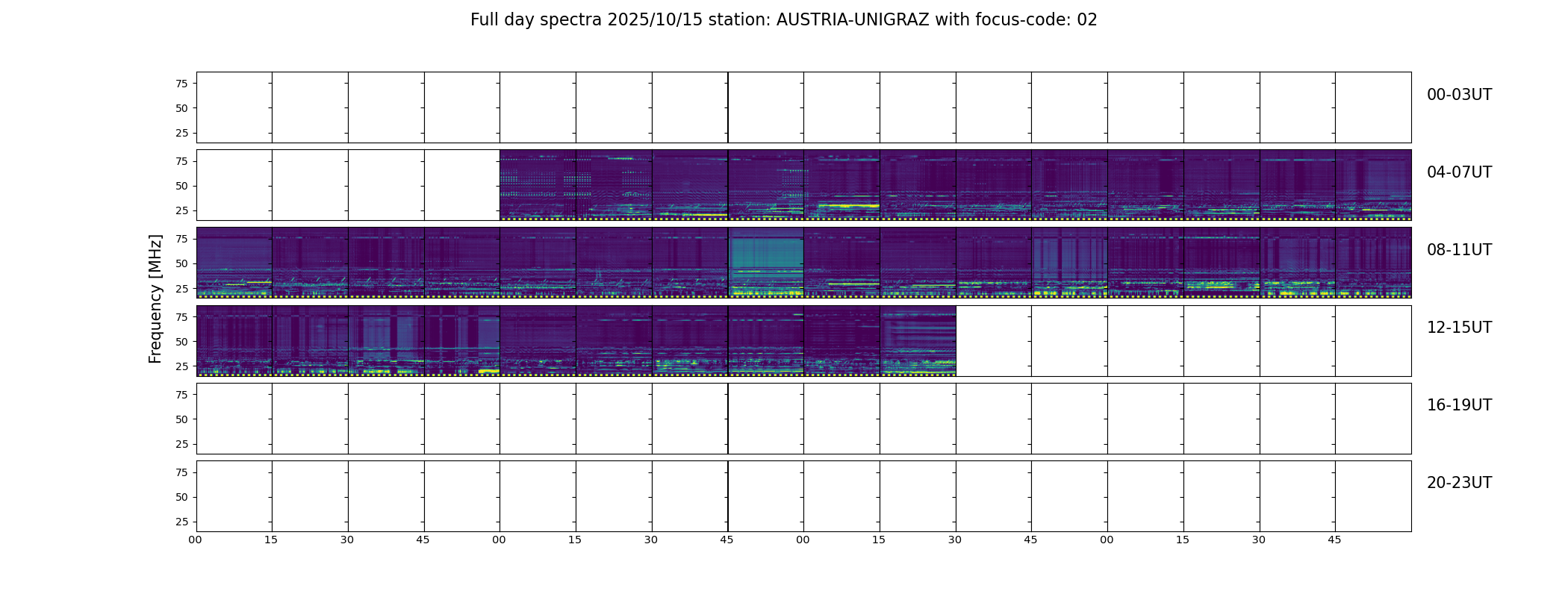Select the '08-11UT' row label
The height and width of the screenshot is (597, 1568).
point(1459,250)
